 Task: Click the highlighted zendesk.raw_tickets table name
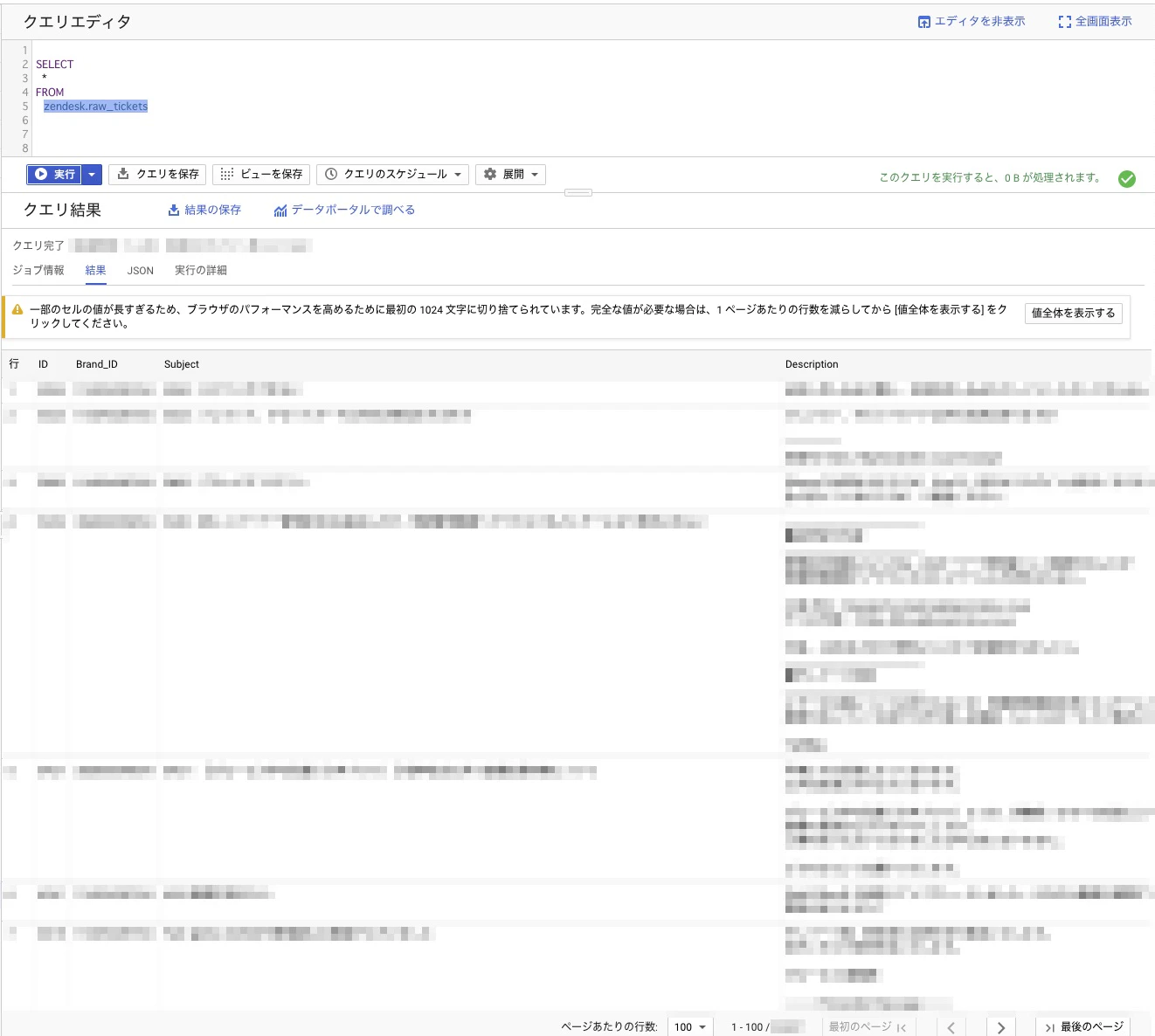click(96, 107)
